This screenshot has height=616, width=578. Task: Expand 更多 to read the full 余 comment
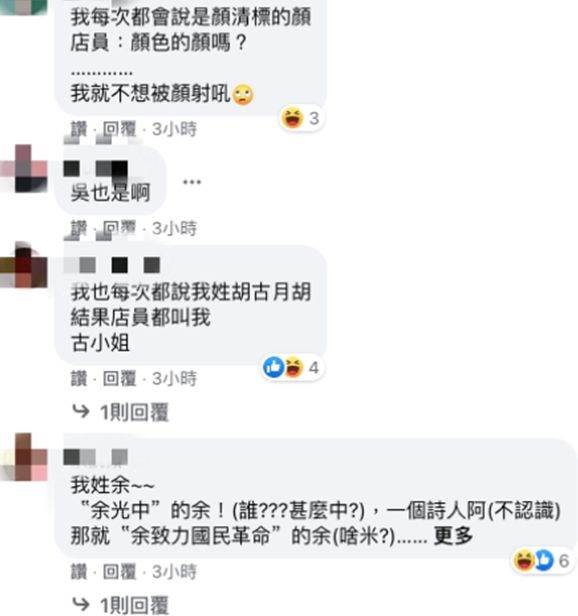click(453, 535)
